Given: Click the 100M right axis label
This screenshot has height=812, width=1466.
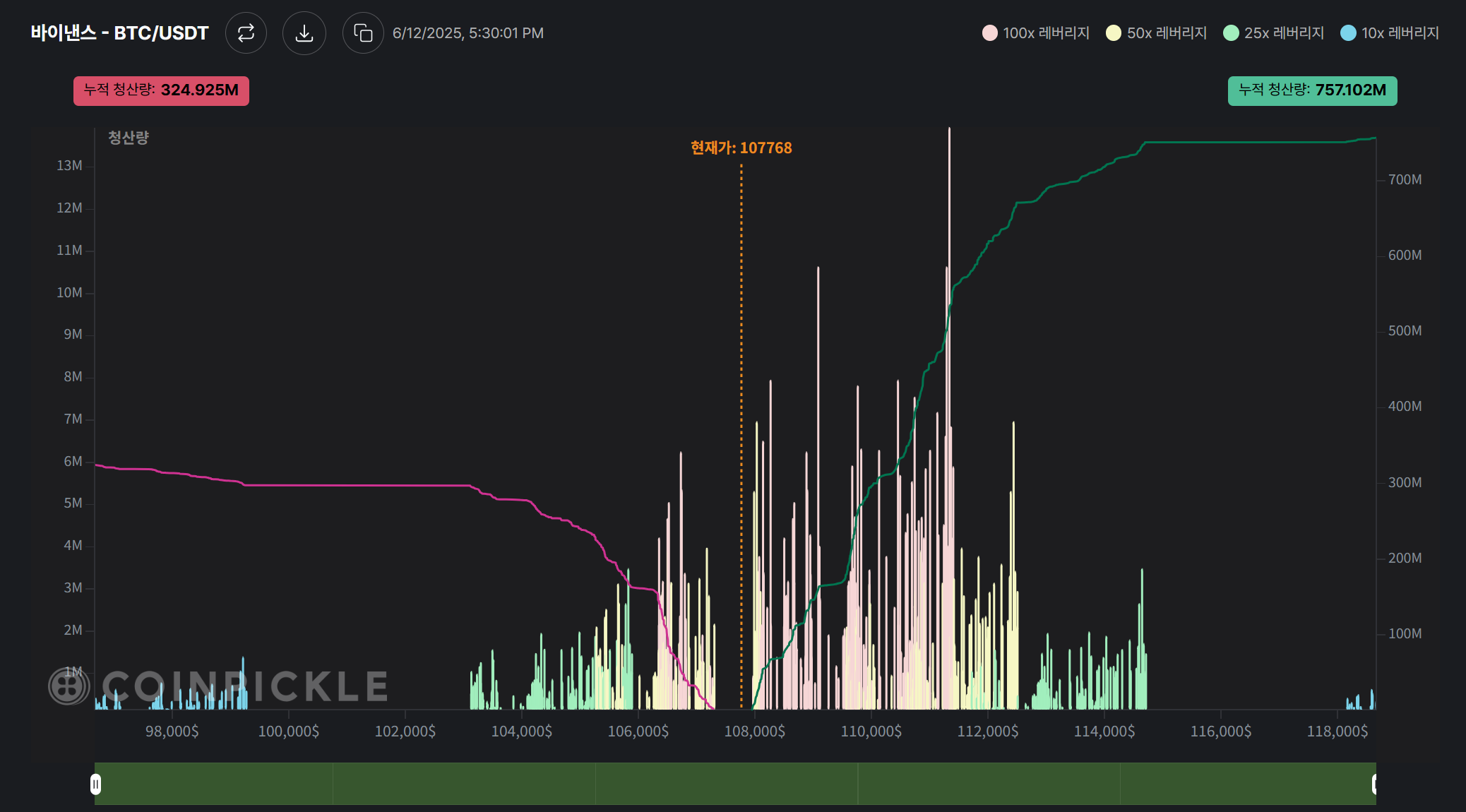Looking at the screenshot, I should point(1405,633).
